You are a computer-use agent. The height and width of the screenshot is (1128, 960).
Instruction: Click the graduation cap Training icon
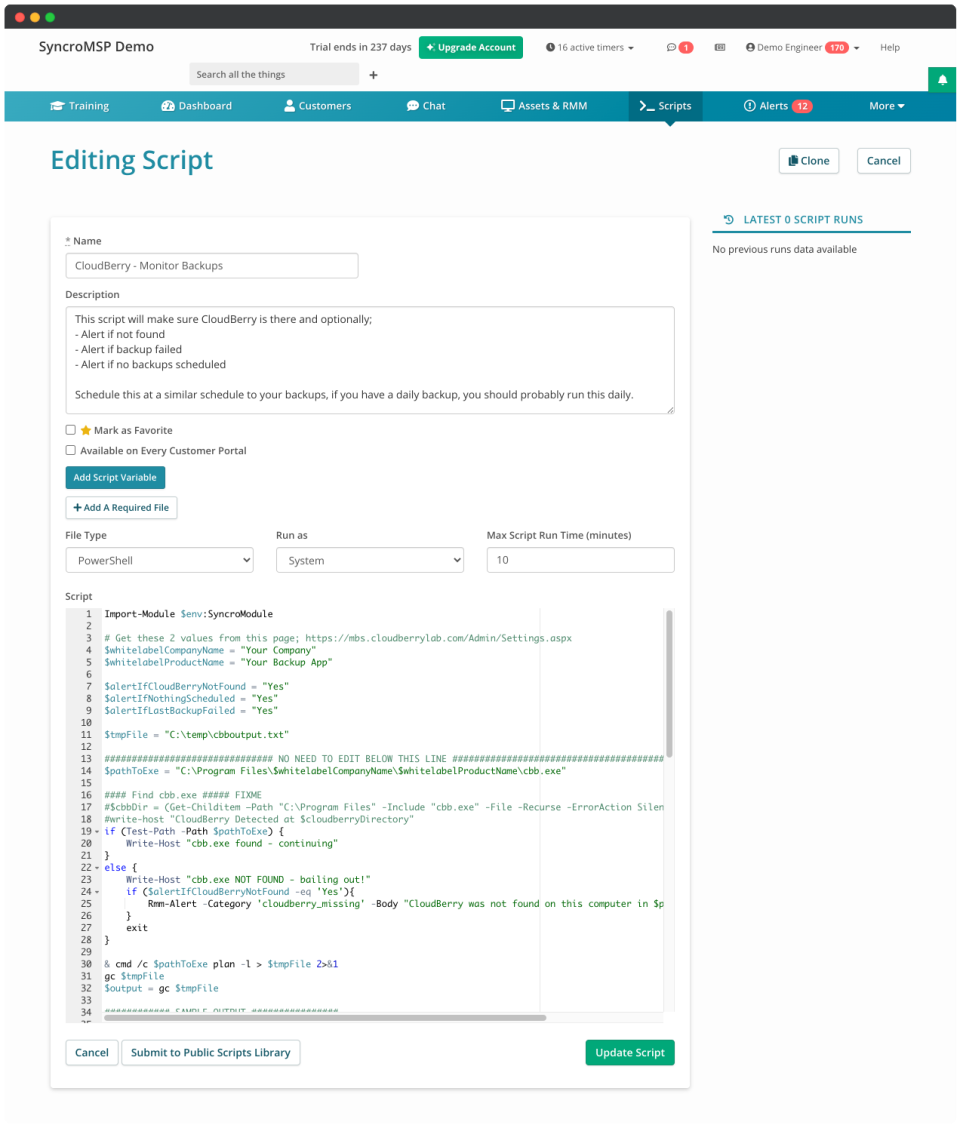pyautogui.click(x=58, y=106)
